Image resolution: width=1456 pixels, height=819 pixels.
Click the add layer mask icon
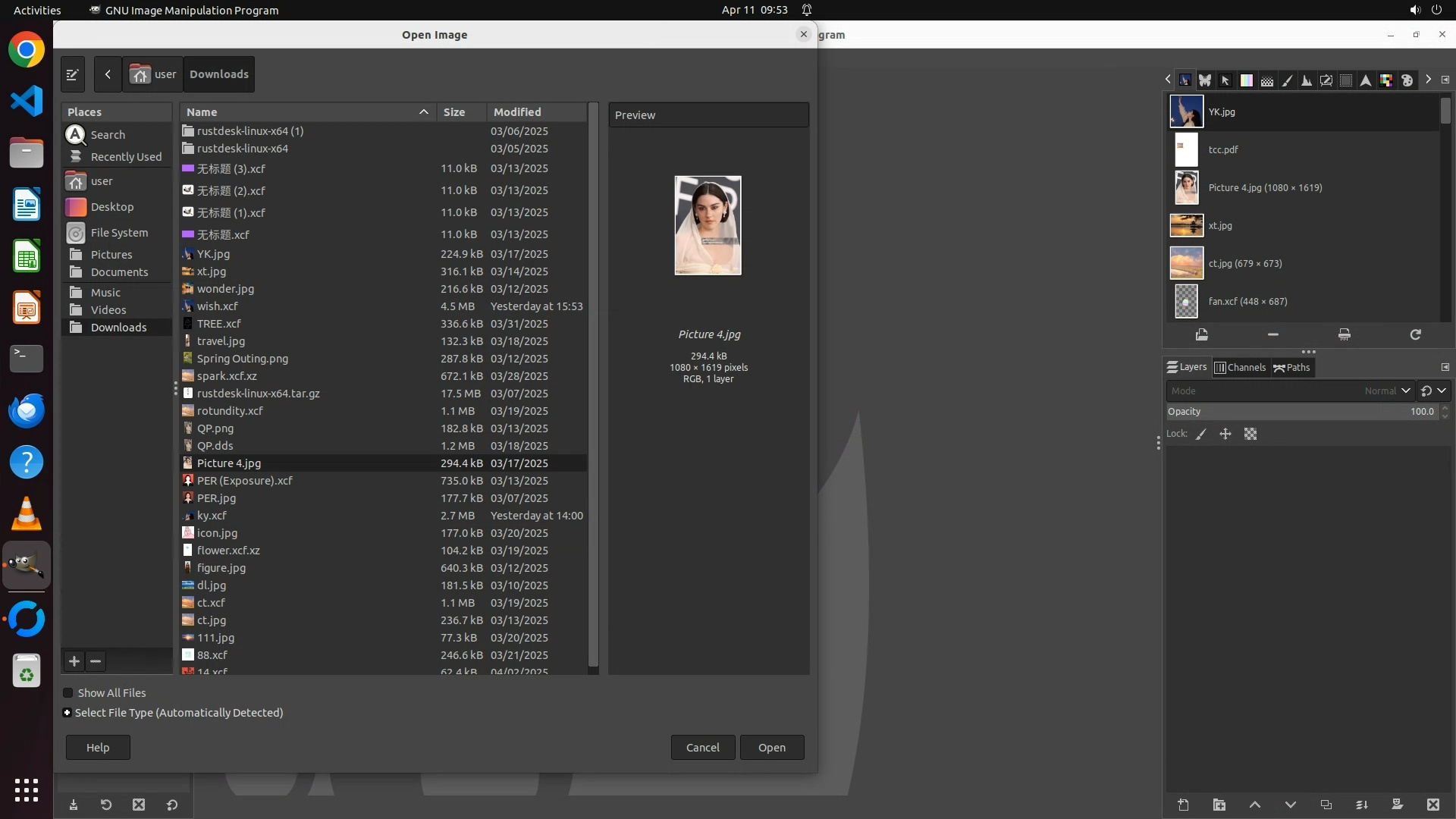coord(1397,805)
